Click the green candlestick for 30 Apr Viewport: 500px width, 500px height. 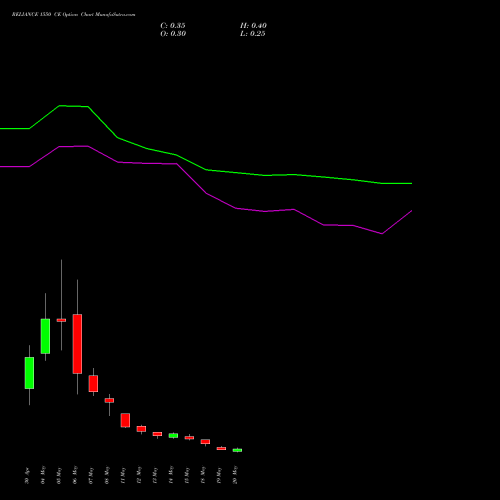29,373
